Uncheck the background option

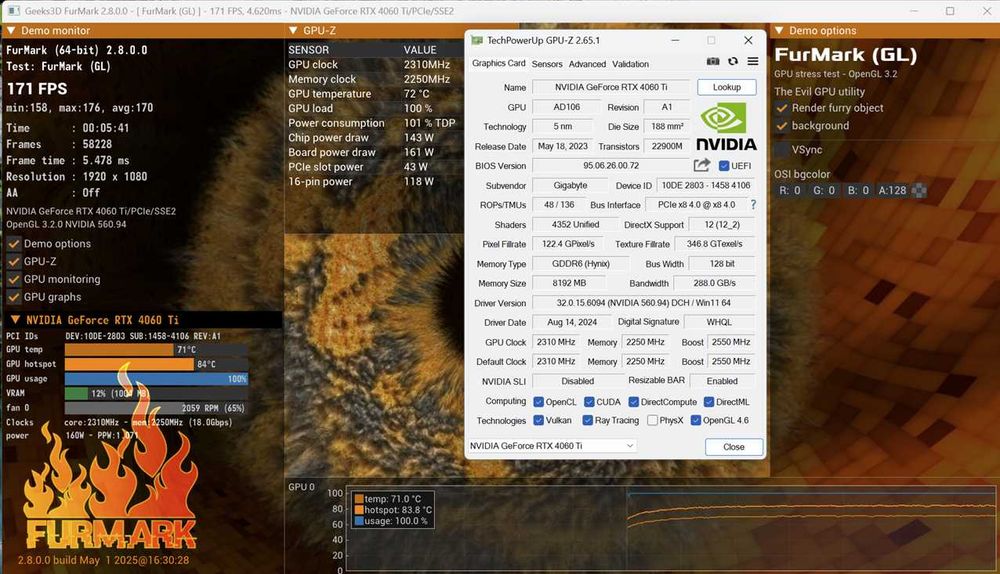tap(782, 126)
